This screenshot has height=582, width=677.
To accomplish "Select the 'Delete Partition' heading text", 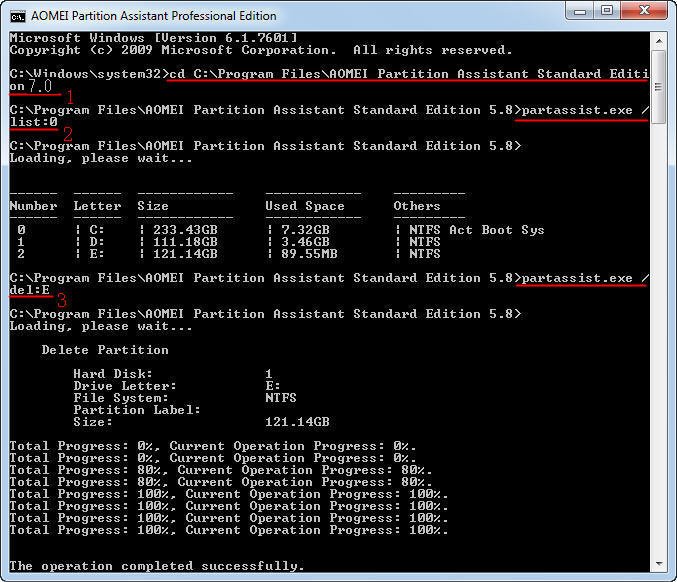I will 105,350.
